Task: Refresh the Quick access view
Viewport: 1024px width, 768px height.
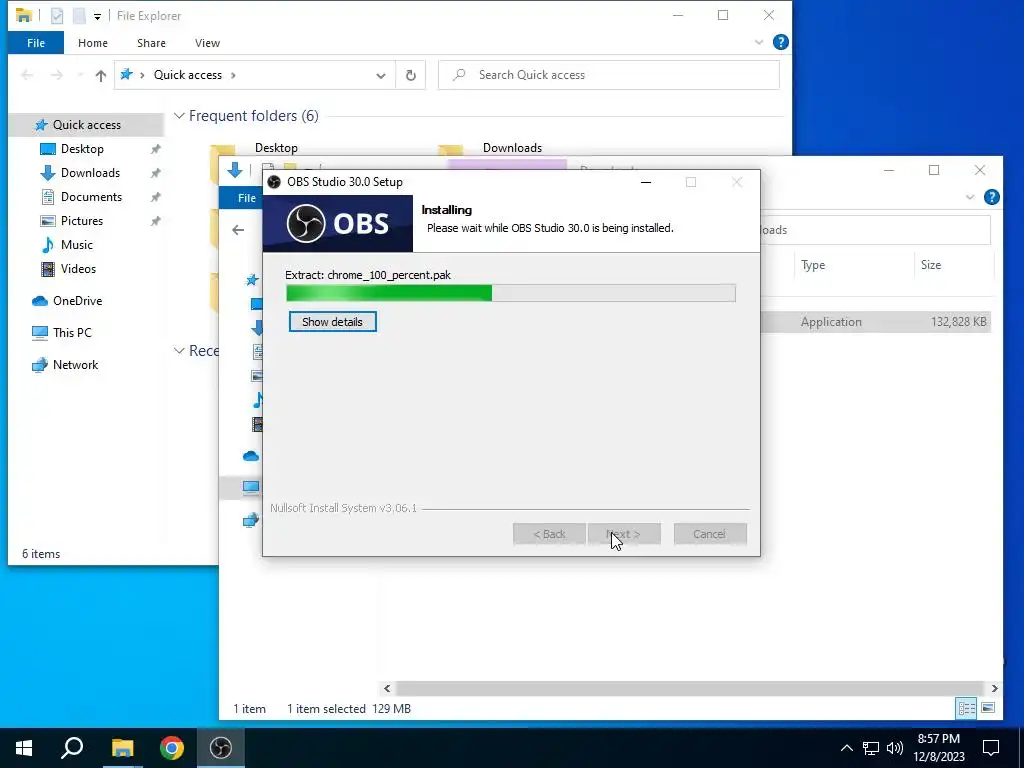Action: pos(411,75)
